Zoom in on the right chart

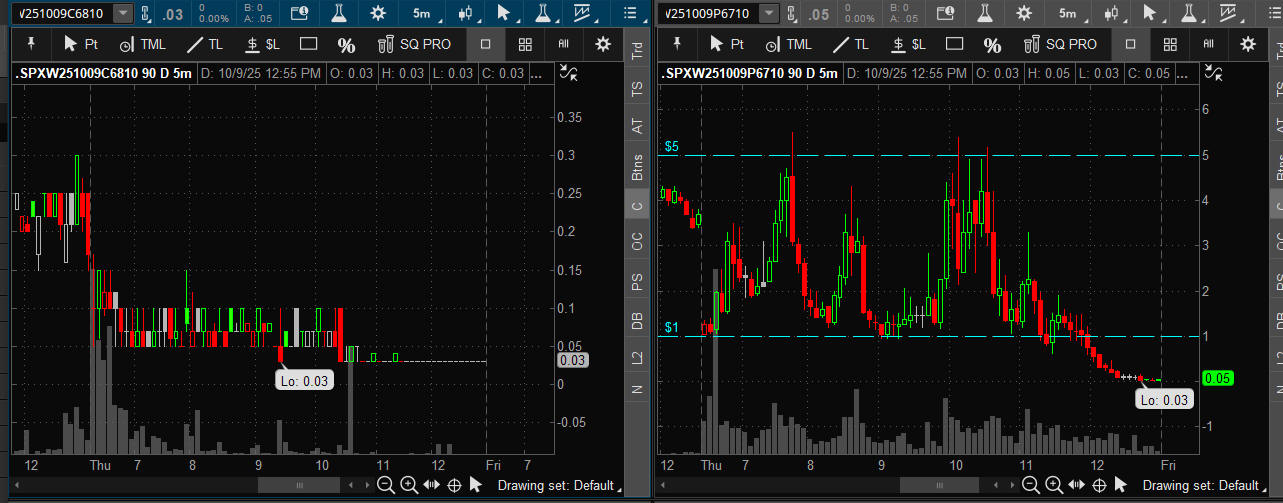pyautogui.click(x=1053, y=485)
